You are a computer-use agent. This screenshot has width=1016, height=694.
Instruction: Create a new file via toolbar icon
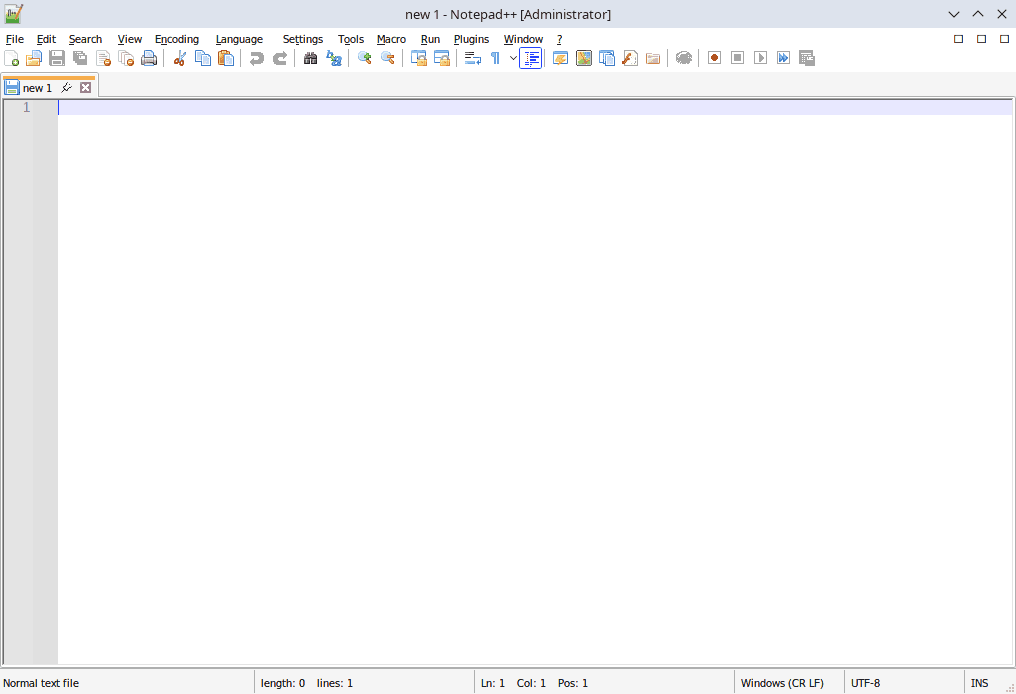[12, 58]
